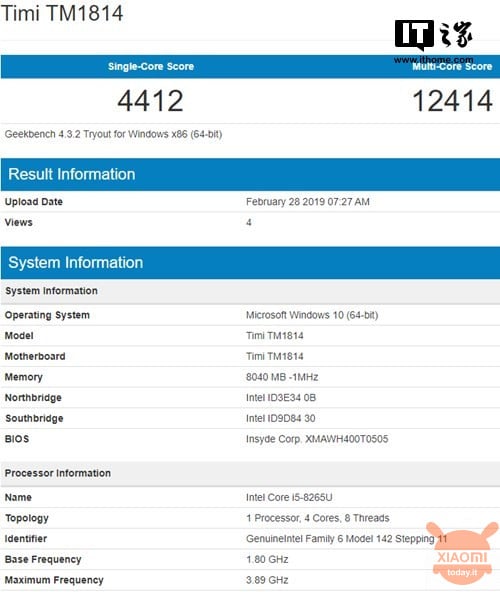Viewport: 500px width, 592px height.
Task: Select the Processor Information subheader
Action: [x=250, y=473]
